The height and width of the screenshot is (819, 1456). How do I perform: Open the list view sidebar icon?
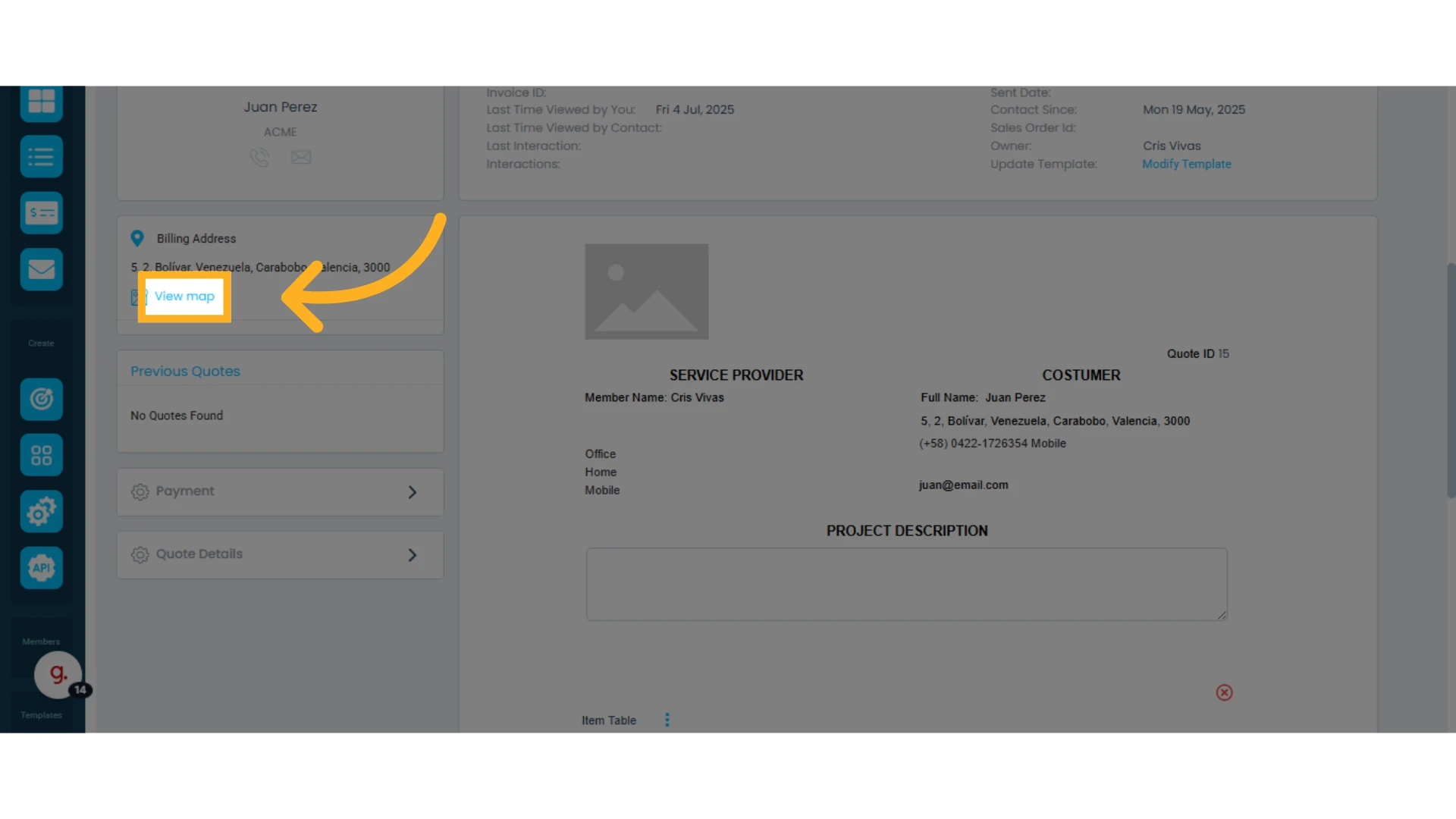pos(41,157)
